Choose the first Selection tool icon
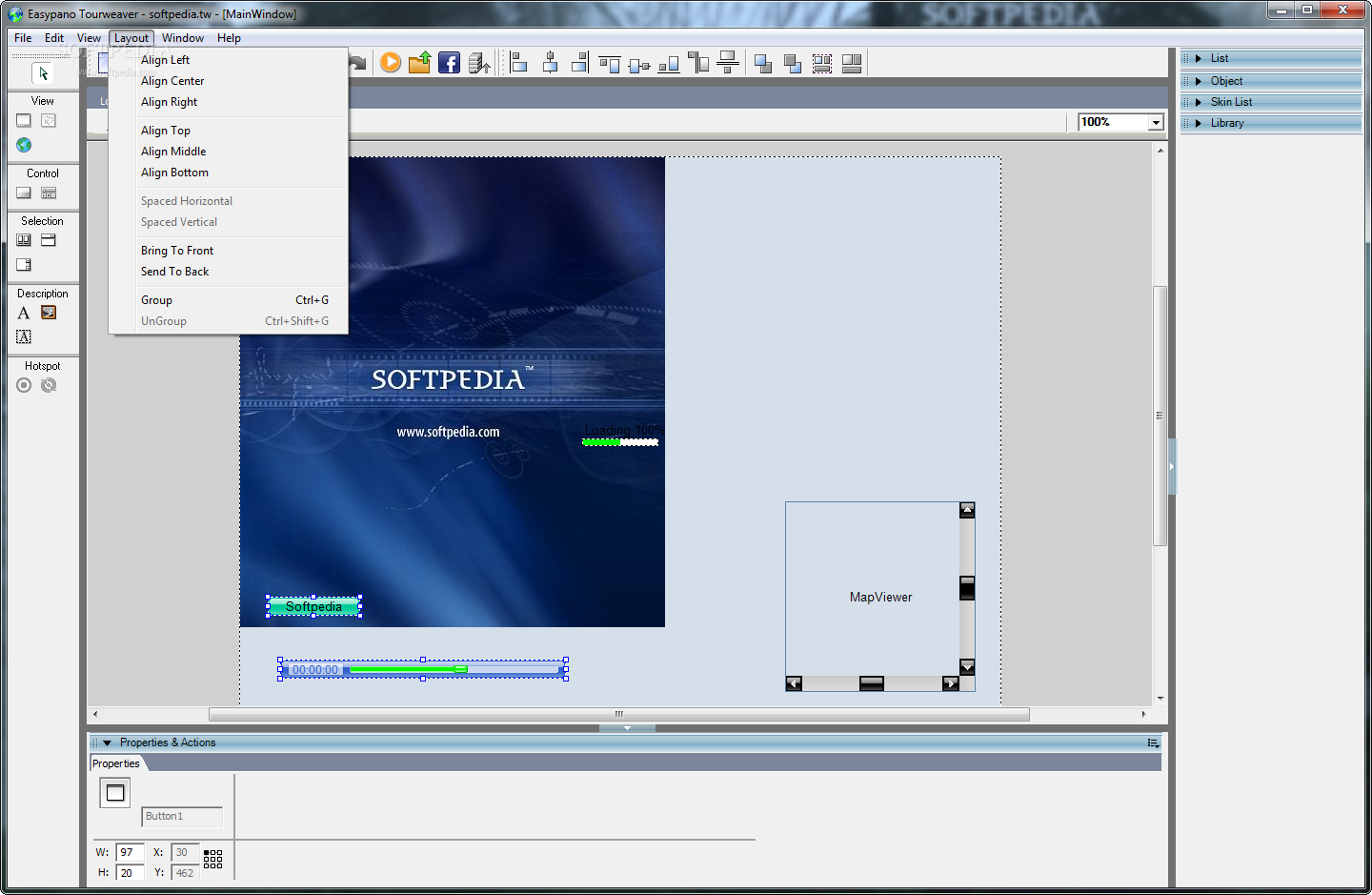Screen dimensions: 1372x895 point(24,240)
